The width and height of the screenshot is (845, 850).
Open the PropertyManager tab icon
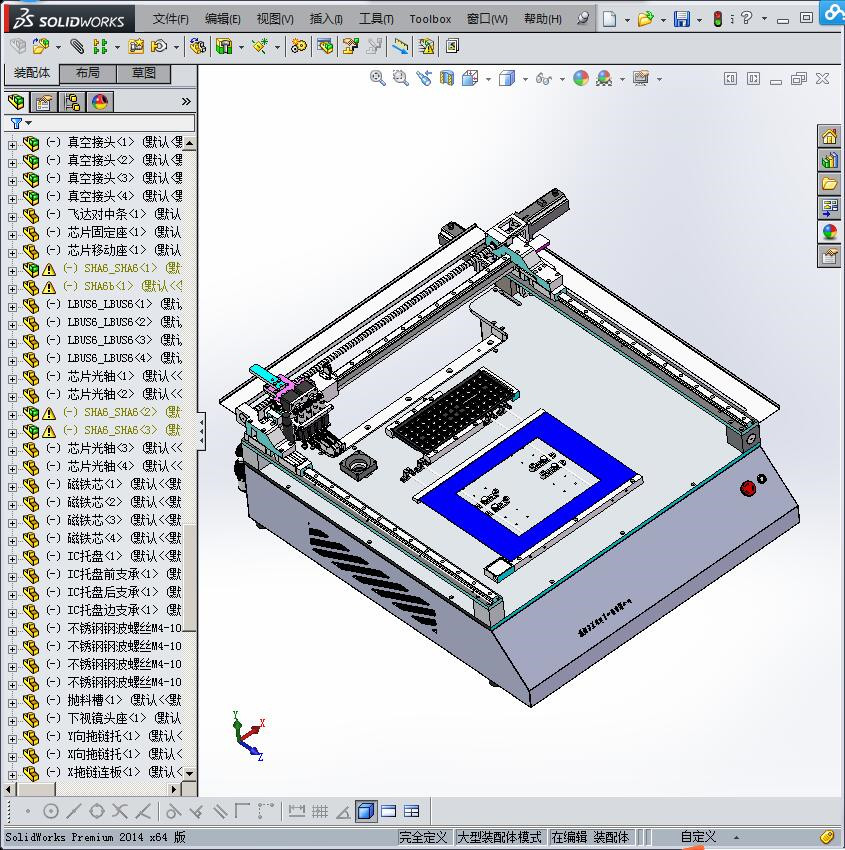click(44, 101)
